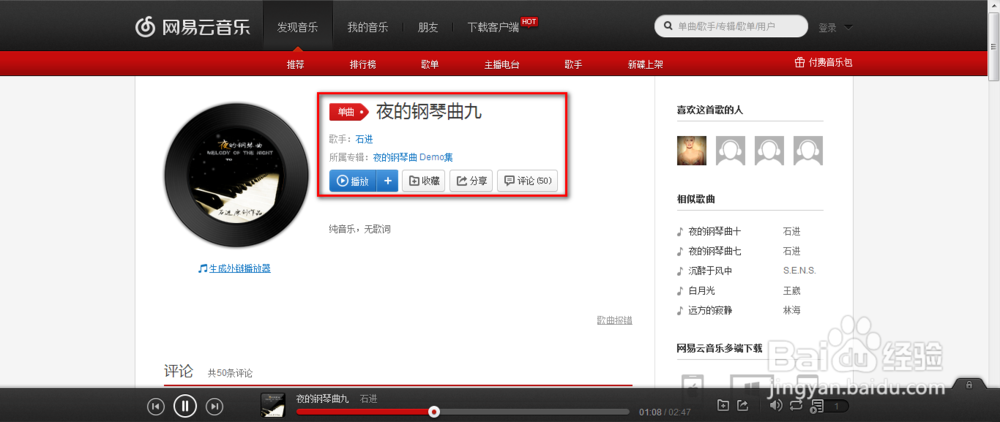Screen dimensions: 1000x422
Task: Click music note icon beside 夜的钢琴曲十
Action: click(x=680, y=231)
